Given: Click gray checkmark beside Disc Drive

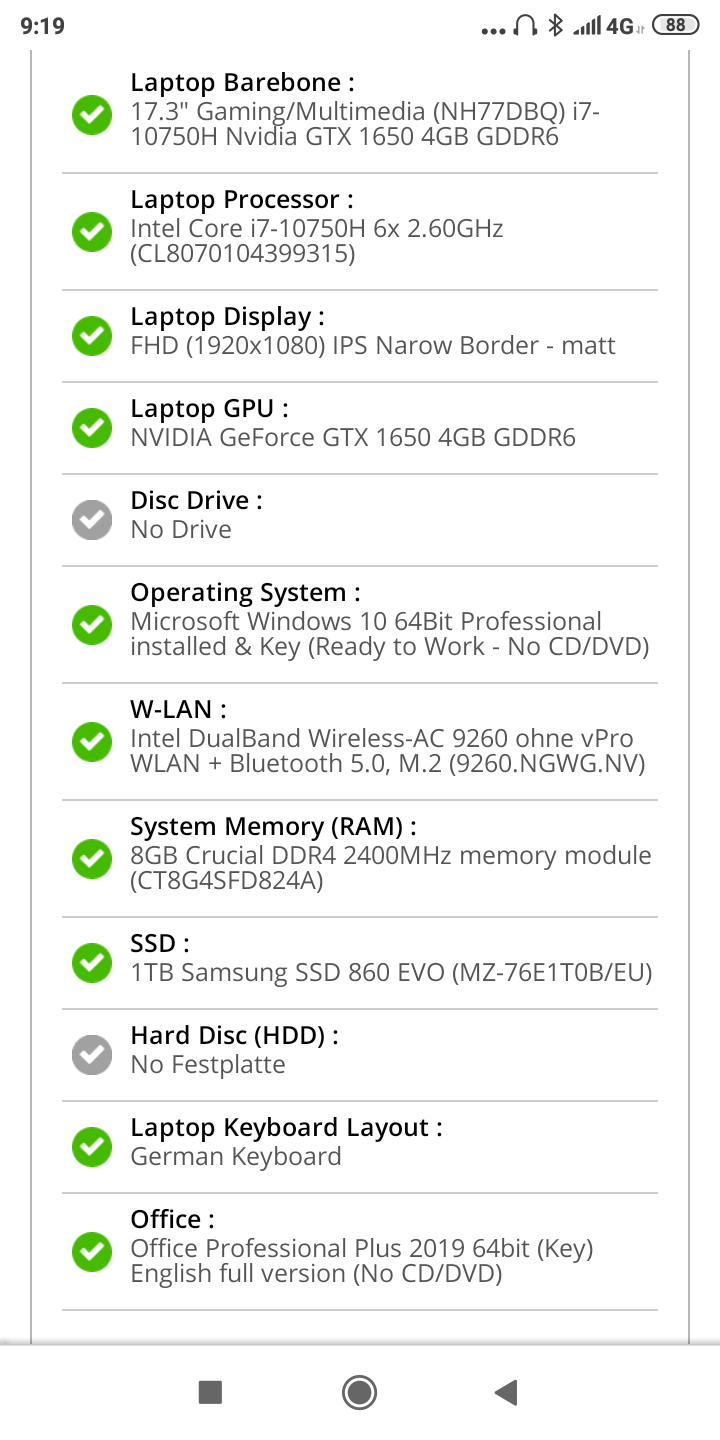Looking at the screenshot, I should click(92, 520).
